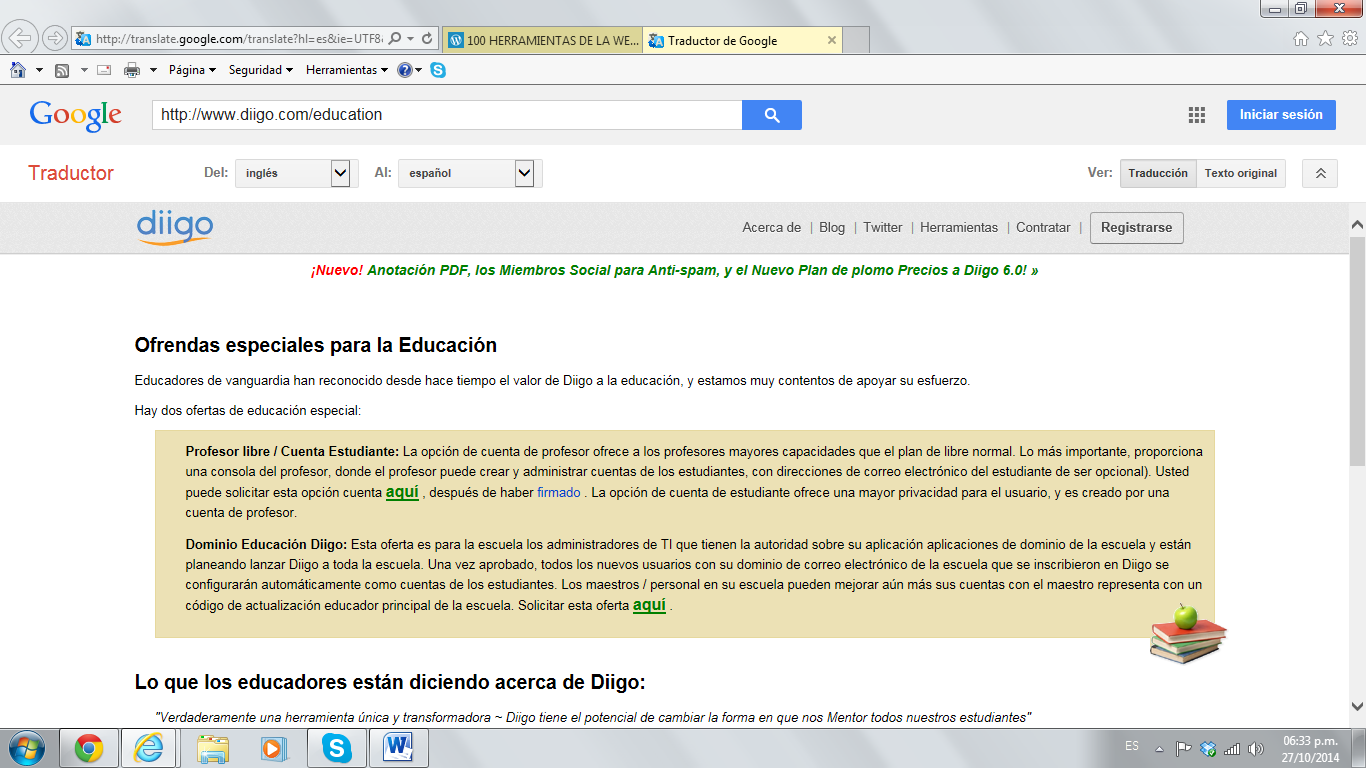This screenshot has height=768, width=1366.
Task: Switch view to Traducción
Action: click(x=1157, y=173)
